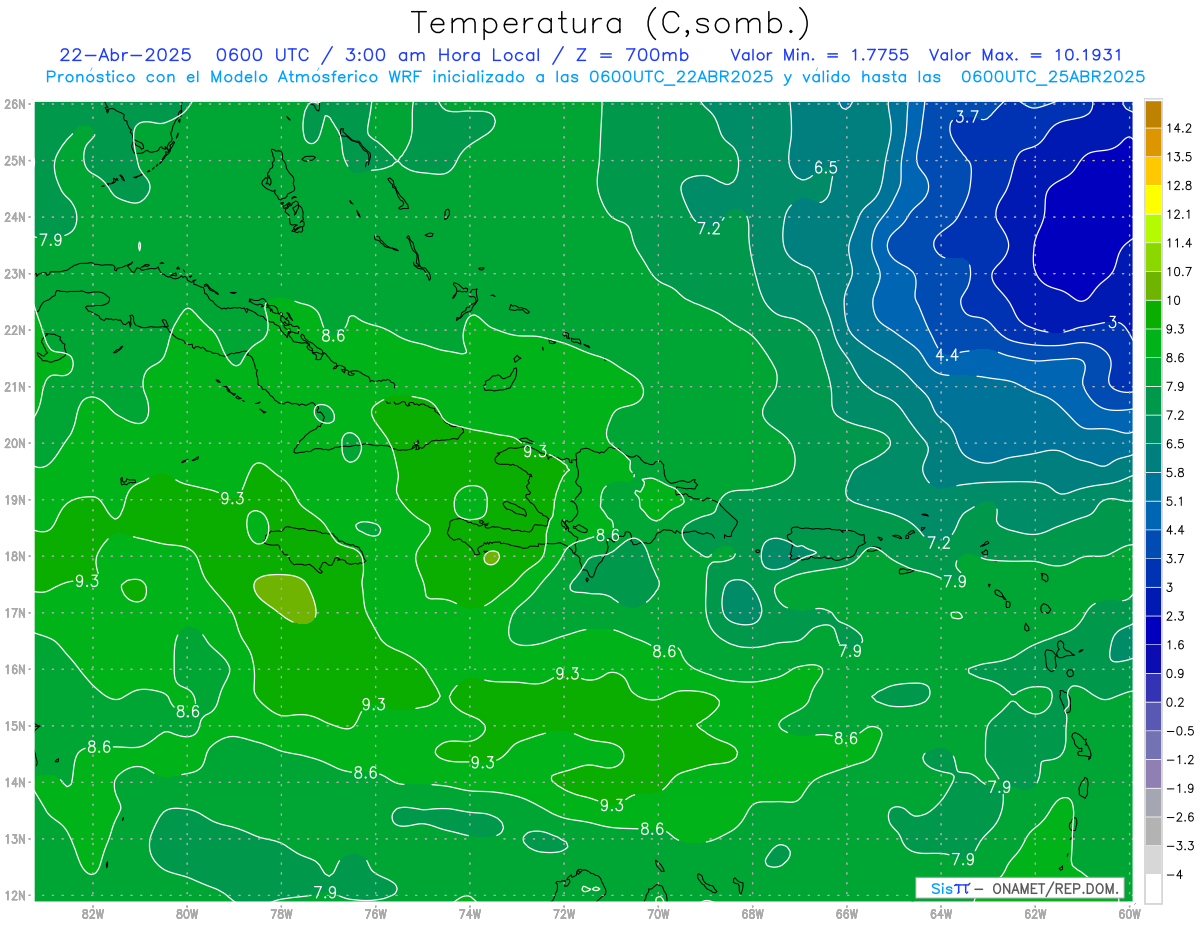The height and width of the screenshot is (927, 1200).
Task: Click the latitude axis label "14N"
Action: pos(15,782)
